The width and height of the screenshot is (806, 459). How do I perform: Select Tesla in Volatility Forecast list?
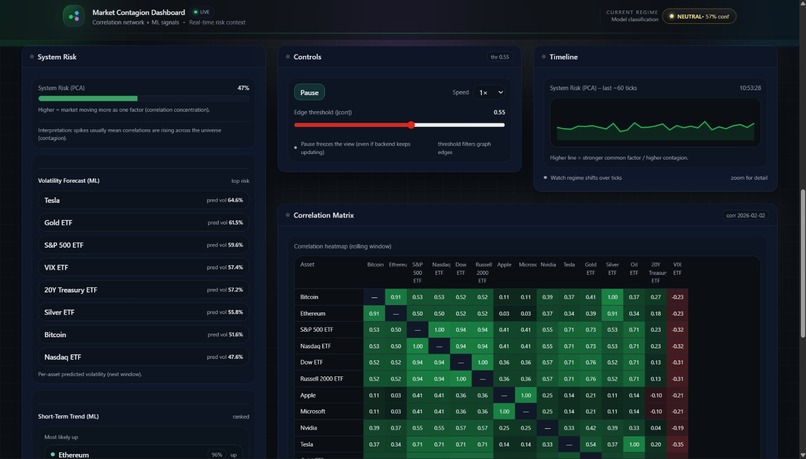(143, 200)
